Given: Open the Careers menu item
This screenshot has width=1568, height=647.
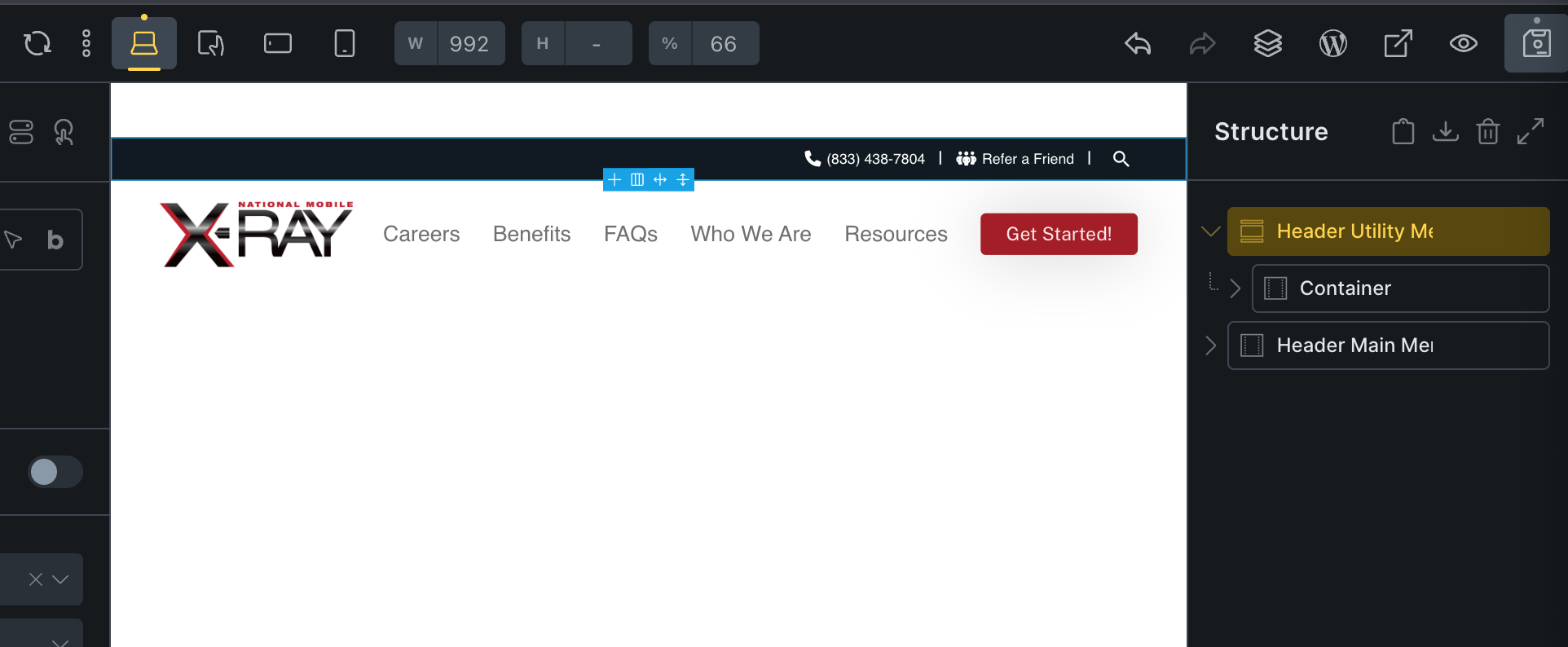Looking at the screenshot, I should click(421, 234).
